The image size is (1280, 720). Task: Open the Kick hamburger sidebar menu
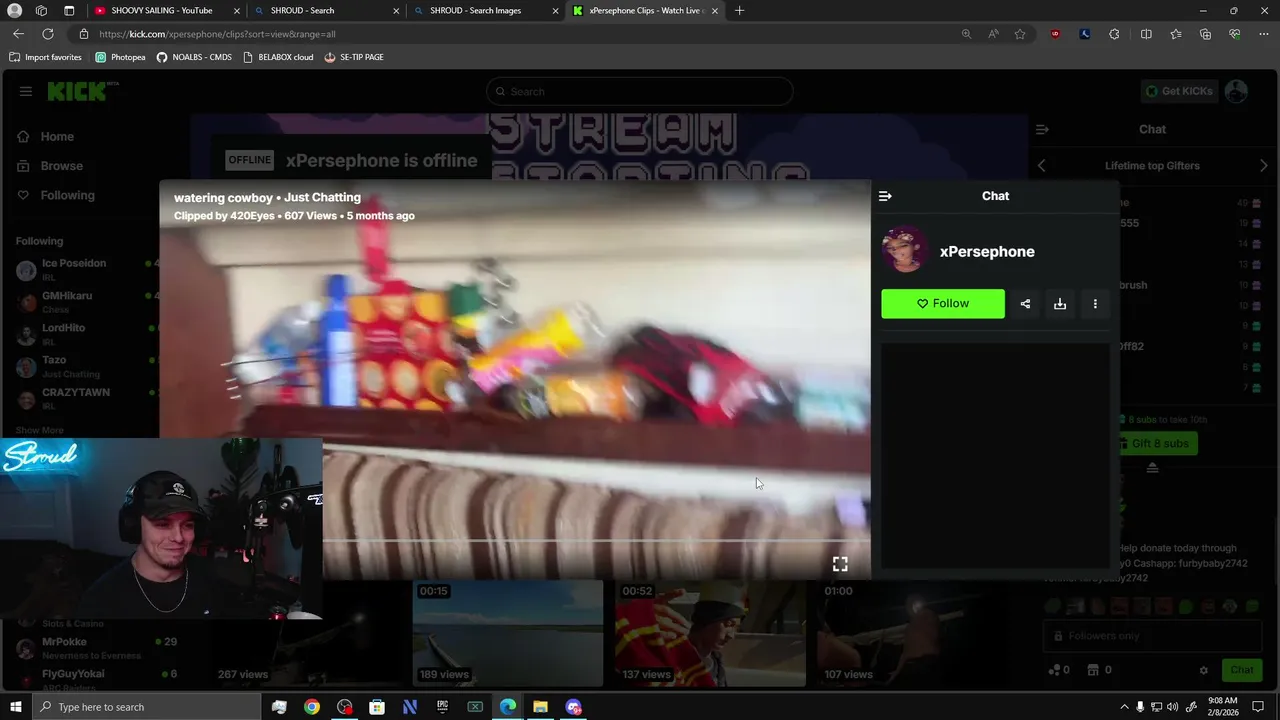[x=26, y=91]
